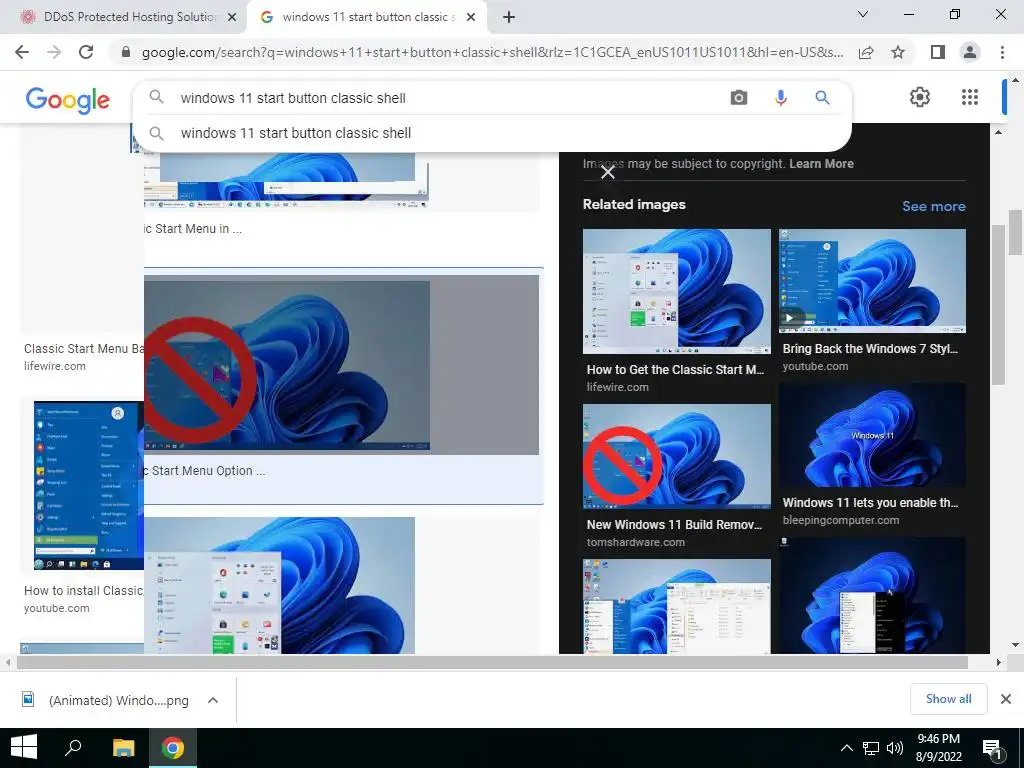Select the windows 11 start button tab
Viewport: 1024px width, 768px height.
366,17
